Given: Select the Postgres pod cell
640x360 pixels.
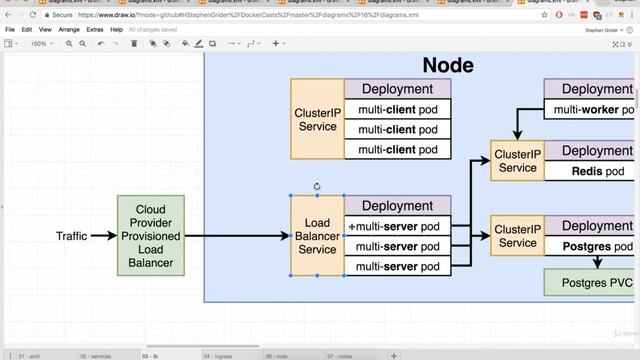Looking at the screenshot, I should [x=590, y=246].
